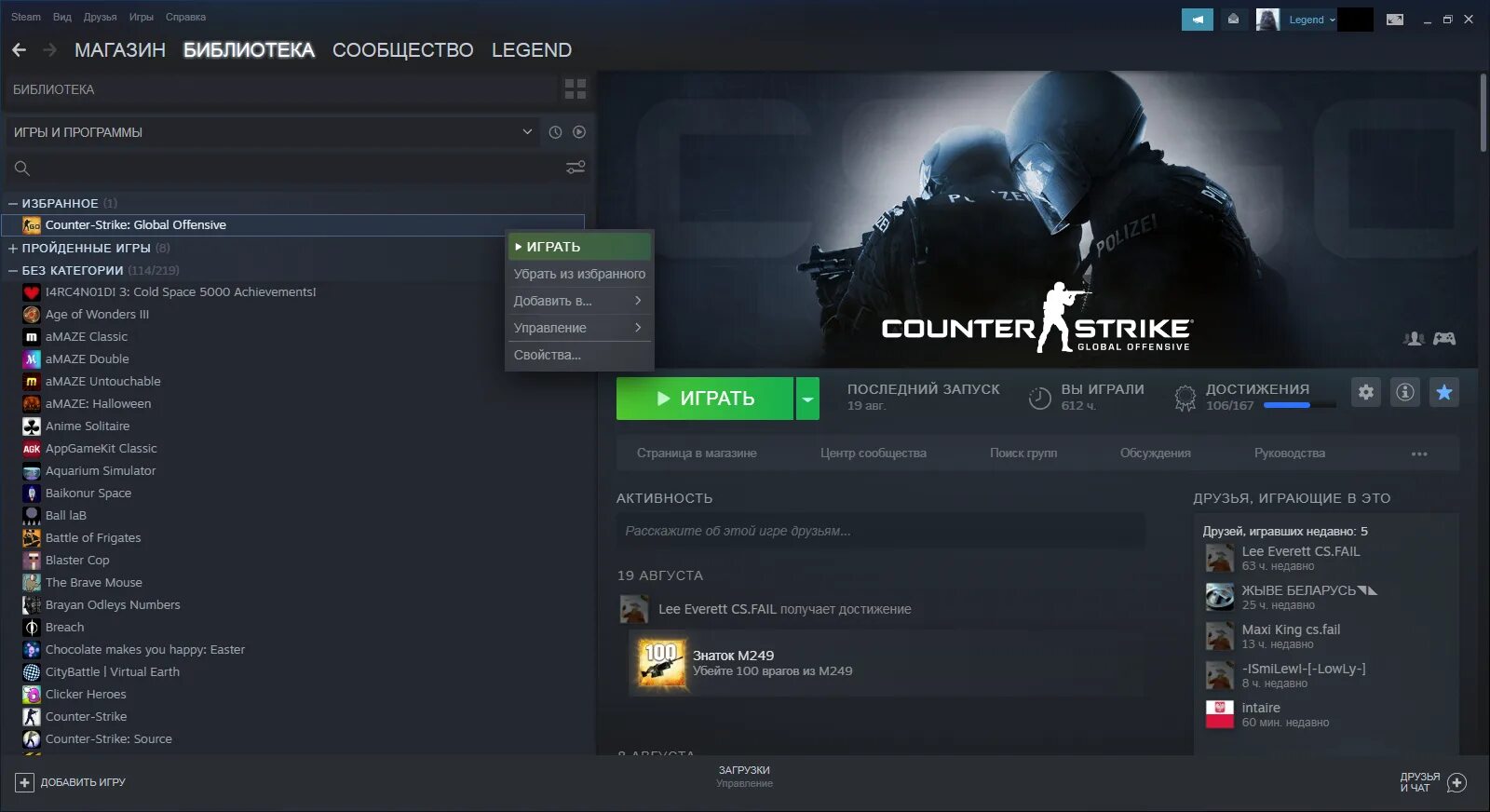Toggle the ready-to-play filter icon
Viewport: 1490px width, 812px height.
(x=579, y=132)
